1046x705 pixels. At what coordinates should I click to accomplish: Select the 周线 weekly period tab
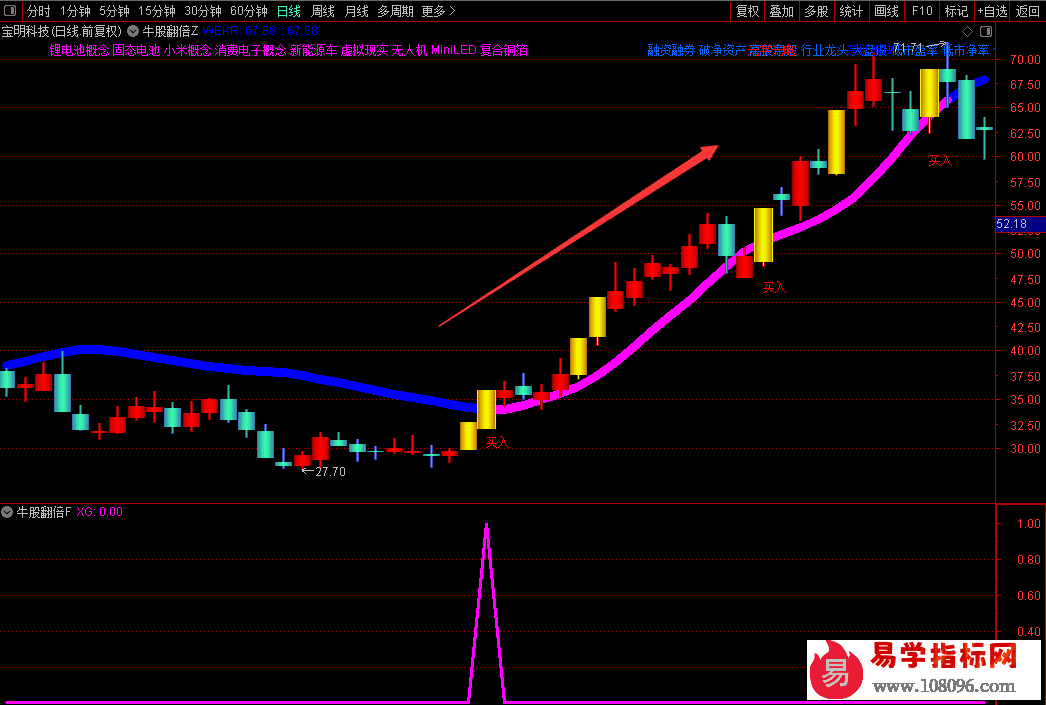(322, 11)
